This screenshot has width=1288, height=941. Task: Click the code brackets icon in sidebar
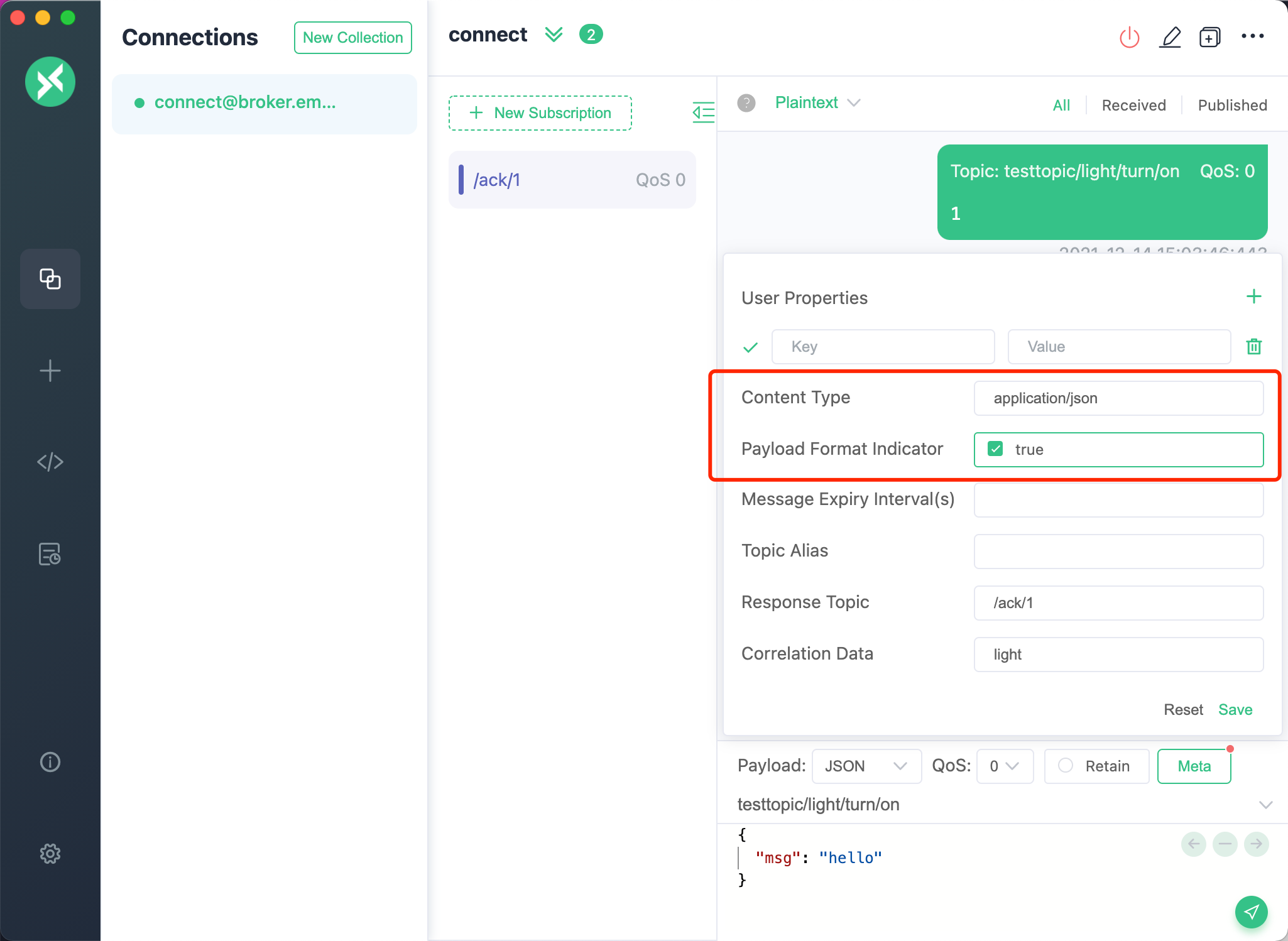click(x=50, y=461)
